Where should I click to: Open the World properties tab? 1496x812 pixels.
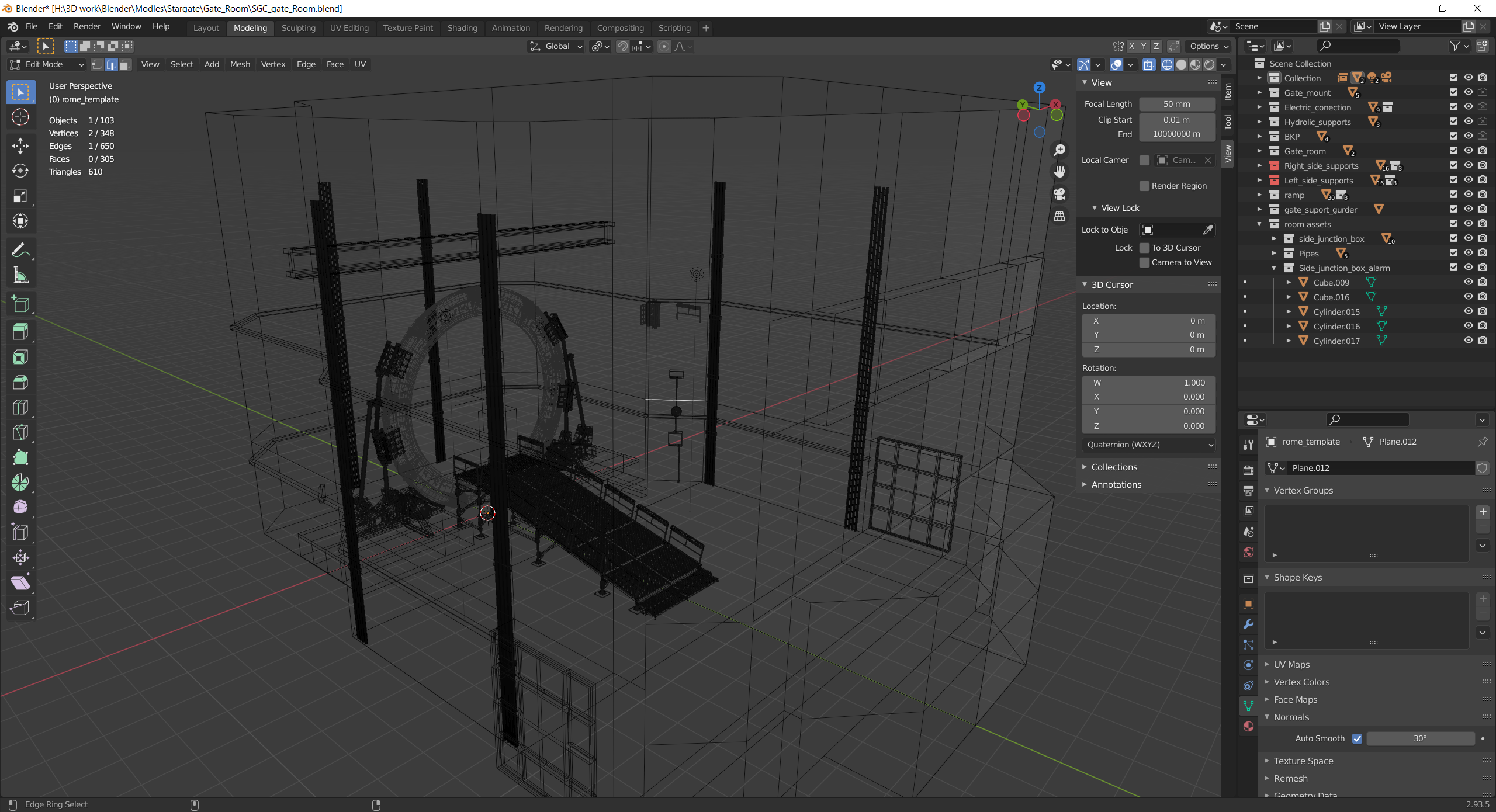pos(1249,553)
